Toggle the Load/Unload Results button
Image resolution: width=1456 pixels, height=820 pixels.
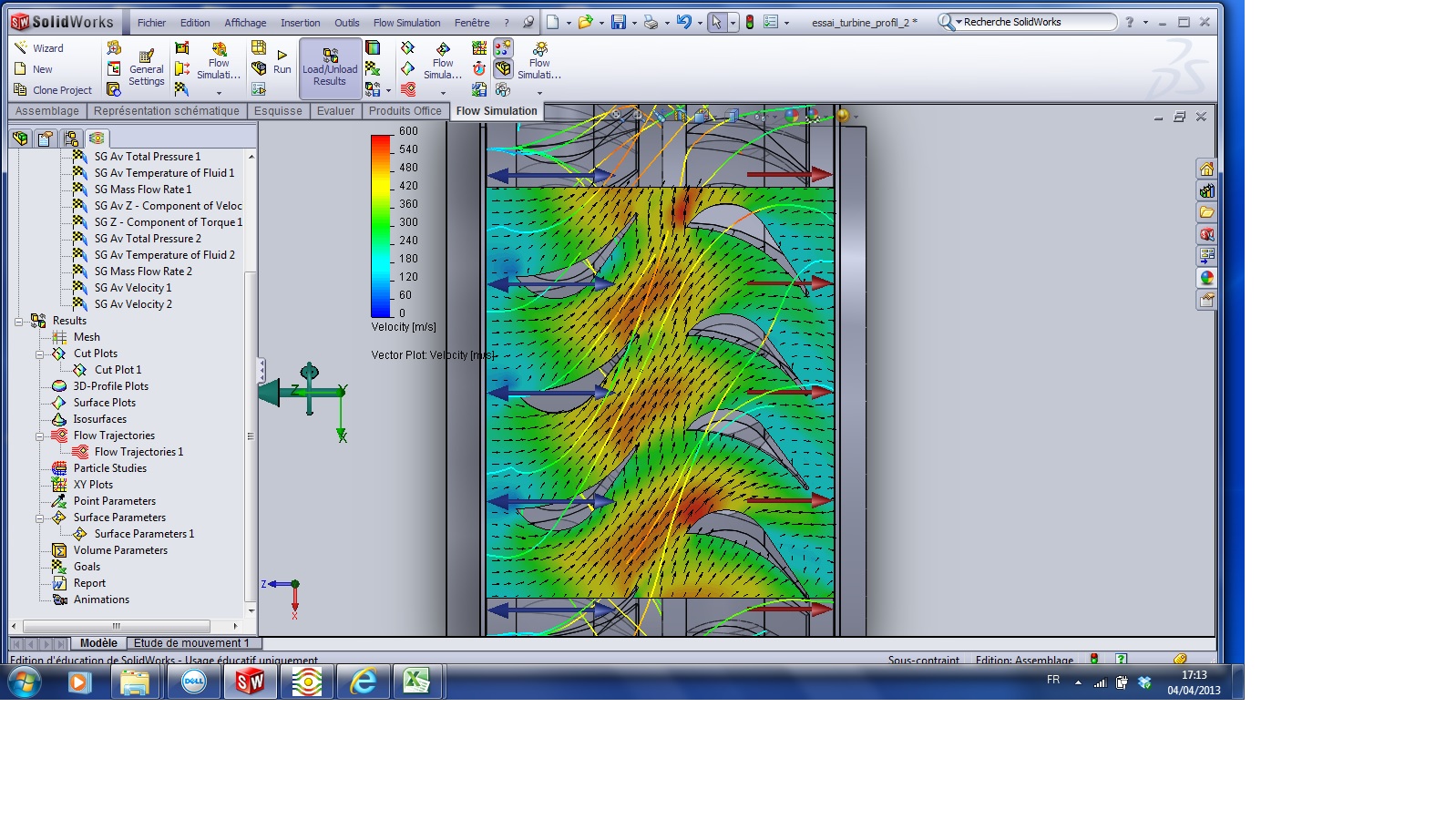[330, 68]
